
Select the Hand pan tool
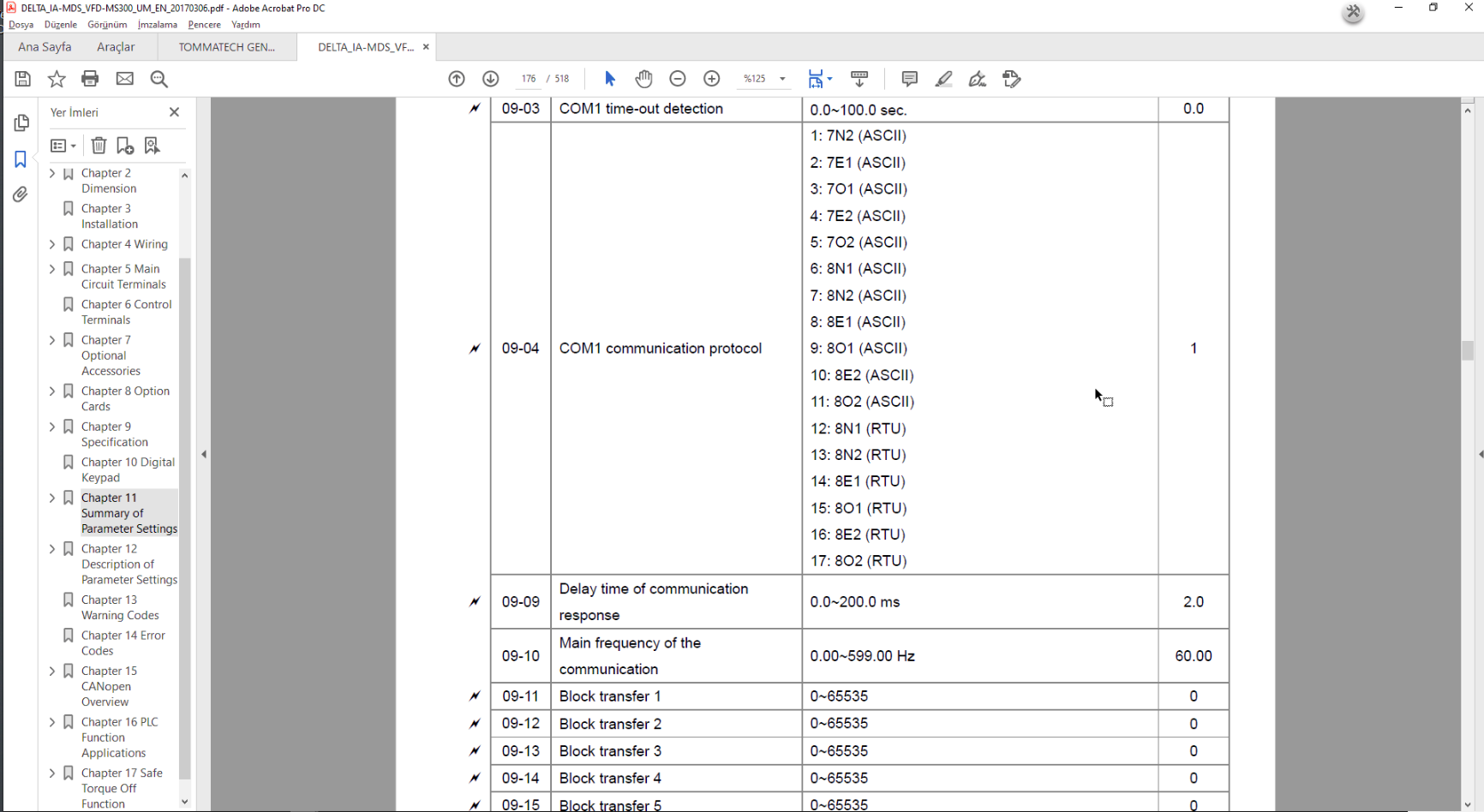643,79
